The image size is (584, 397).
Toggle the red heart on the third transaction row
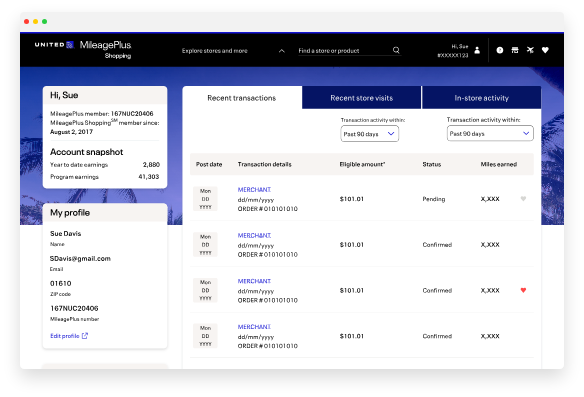[523, 290]
